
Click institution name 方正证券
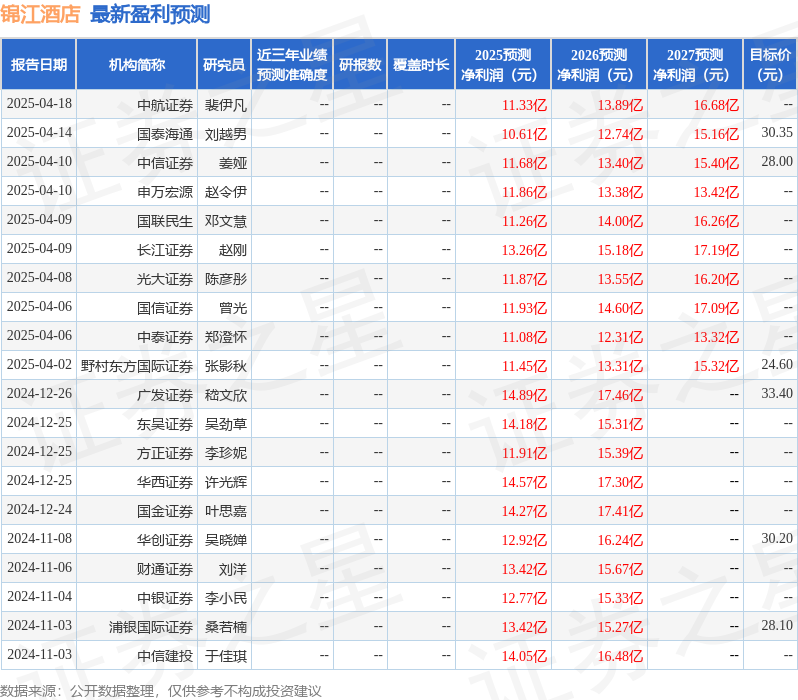[x=165, y=453]
